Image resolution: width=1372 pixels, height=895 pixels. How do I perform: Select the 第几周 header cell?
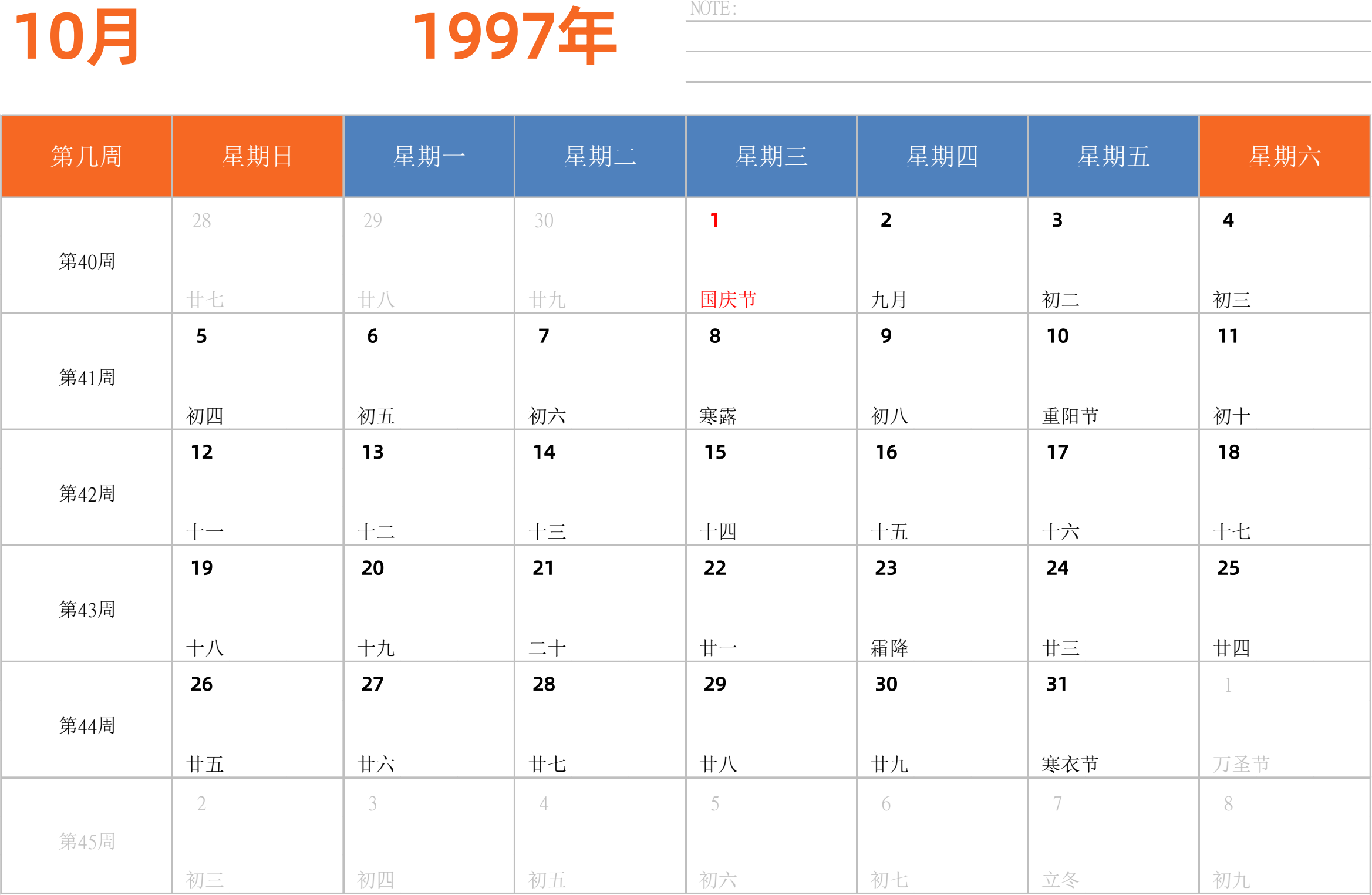(x=86, y=156)
